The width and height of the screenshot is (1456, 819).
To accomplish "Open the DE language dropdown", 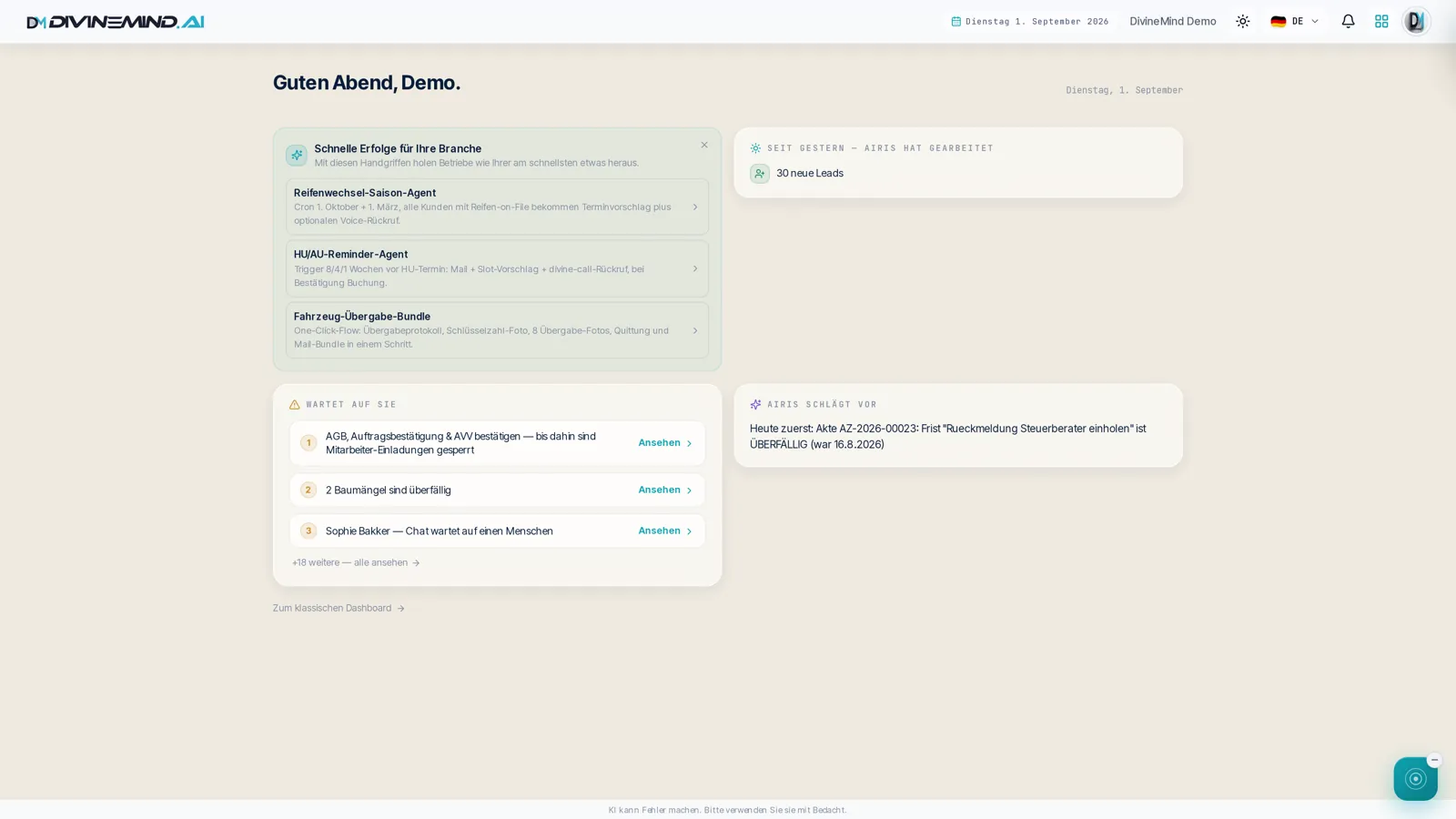I will point(1294,21).
